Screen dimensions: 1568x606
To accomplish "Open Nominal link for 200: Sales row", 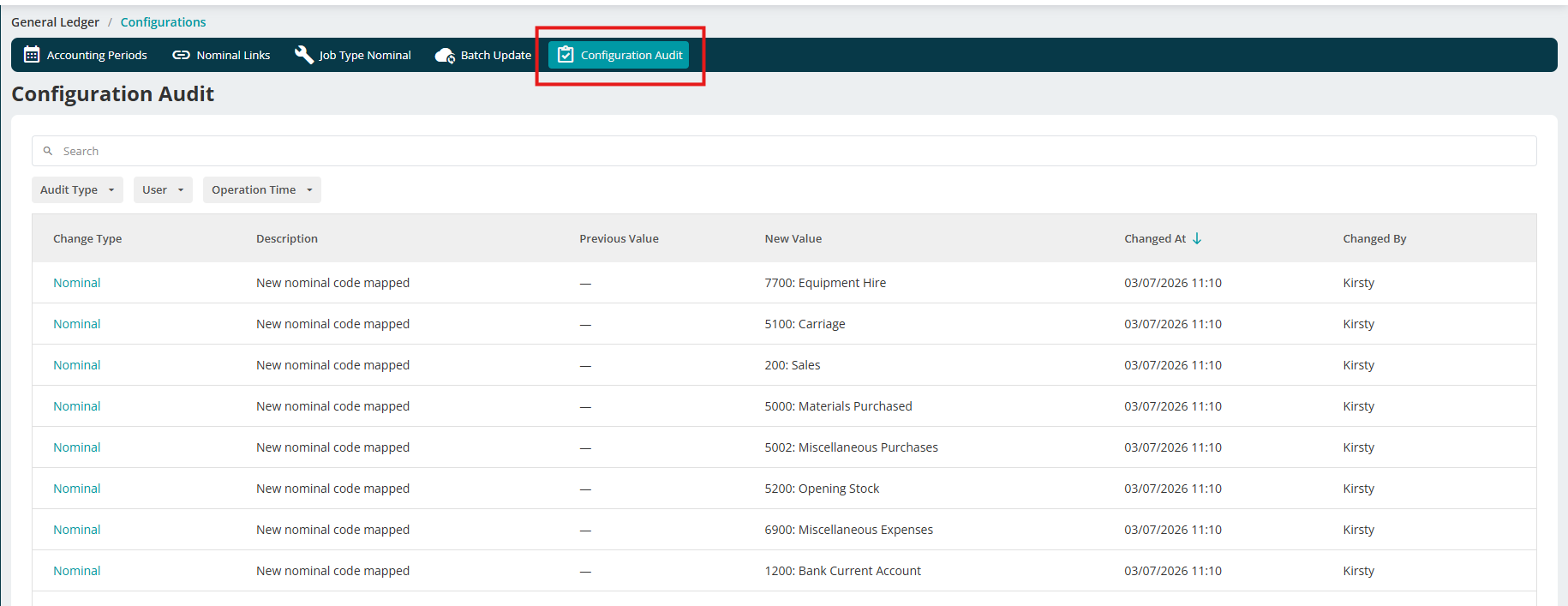I will click(x=77, y=365).
